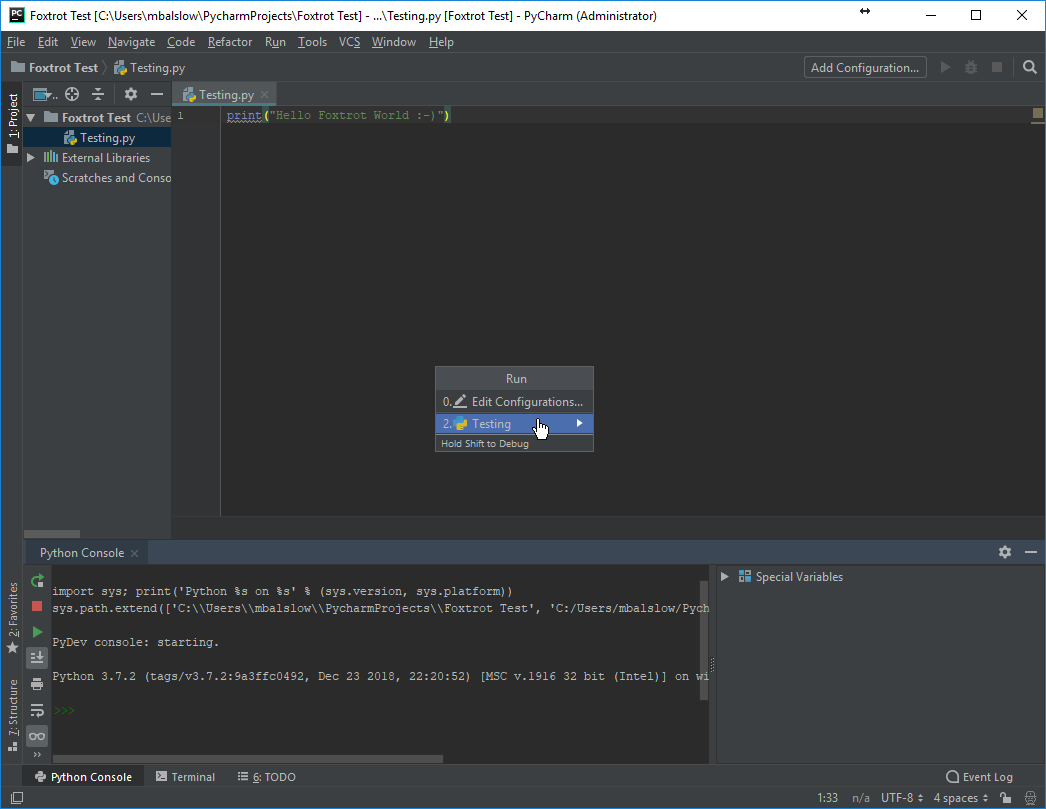Open Project panel settings gear
The image size is (1046, 809).
pos(131,94)
